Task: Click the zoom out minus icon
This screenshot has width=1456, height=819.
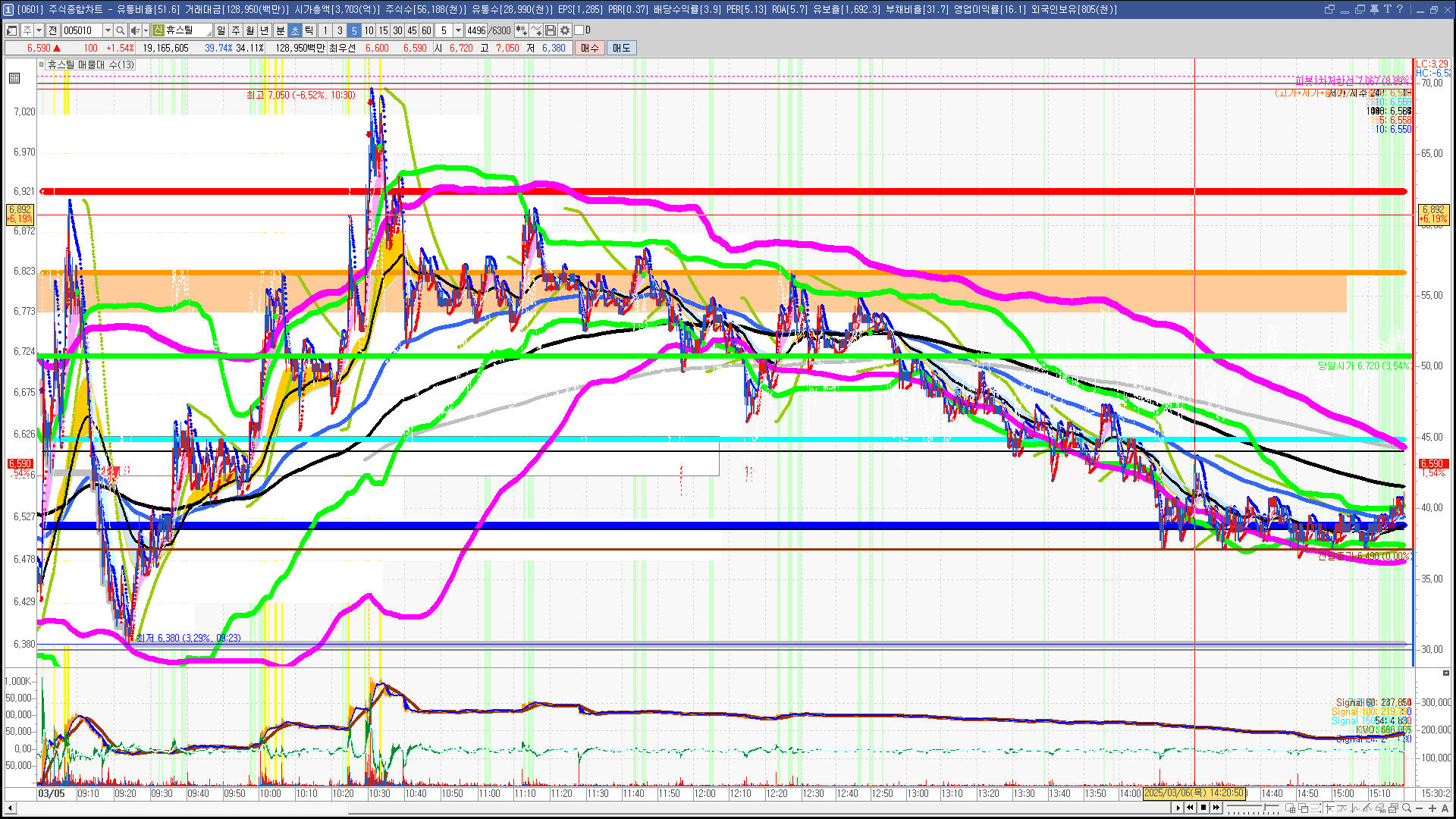Action: pyautogui.click(x=1419, y=808)
